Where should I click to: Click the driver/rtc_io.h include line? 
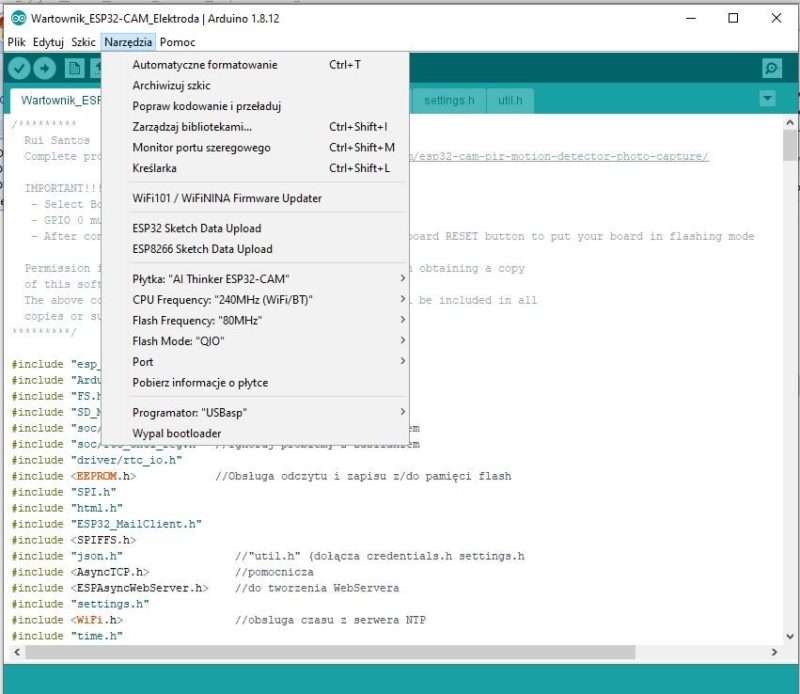(x=96, y=460)
